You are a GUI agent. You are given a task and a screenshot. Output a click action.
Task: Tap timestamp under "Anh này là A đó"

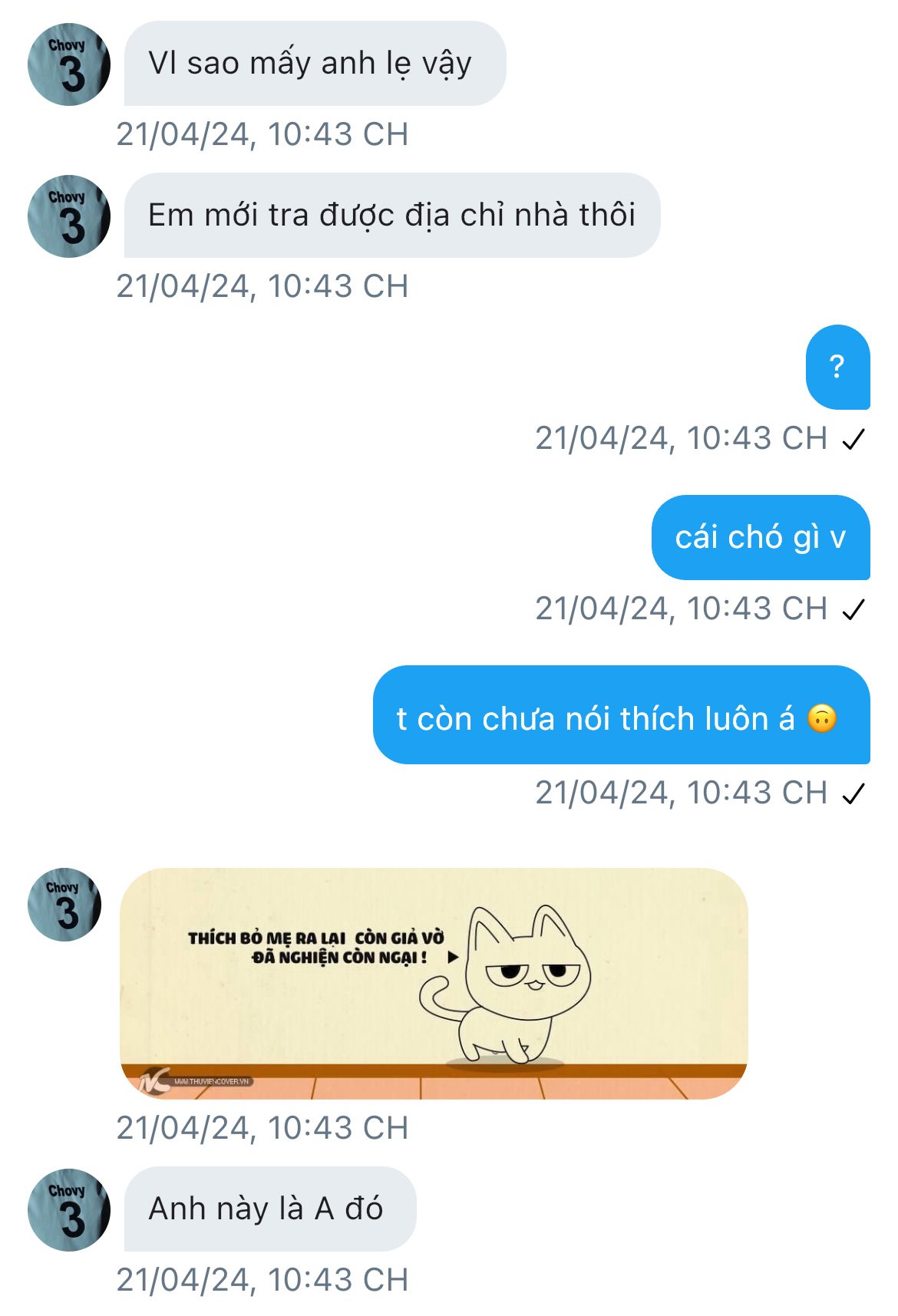tap(262, 1280)
